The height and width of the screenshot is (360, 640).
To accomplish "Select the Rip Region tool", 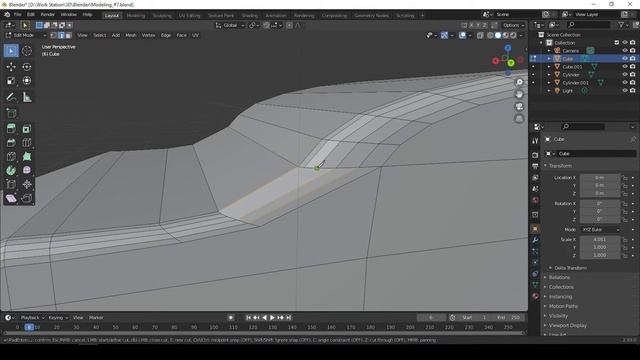I will point(27,198).
